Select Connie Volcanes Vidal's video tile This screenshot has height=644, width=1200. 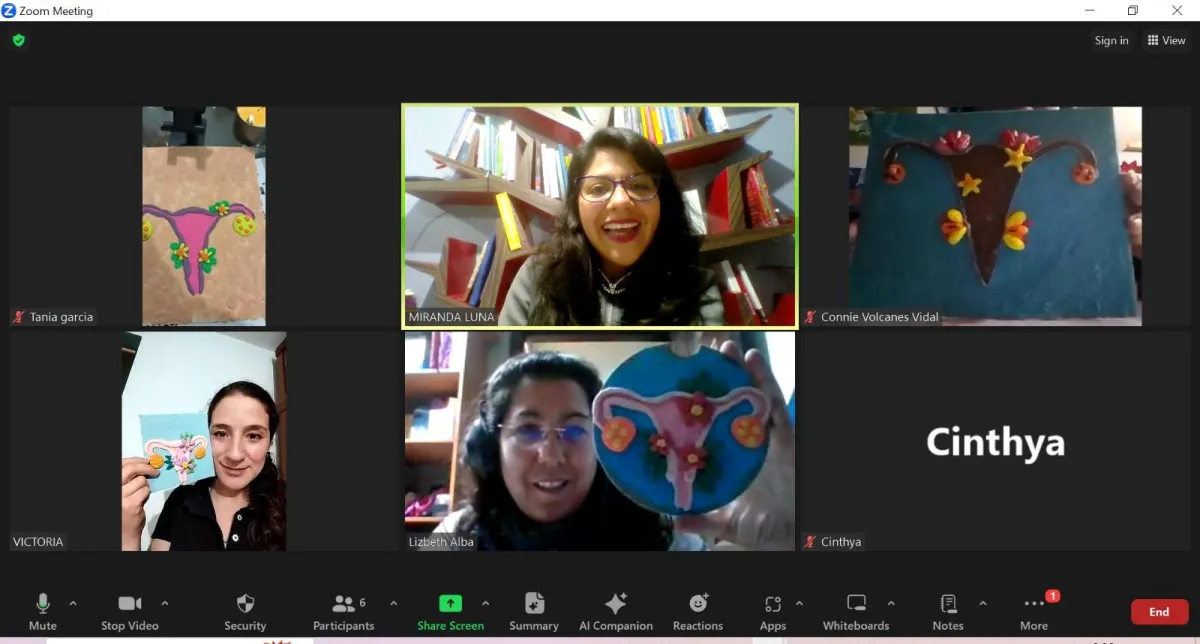[x=996, y=216]
